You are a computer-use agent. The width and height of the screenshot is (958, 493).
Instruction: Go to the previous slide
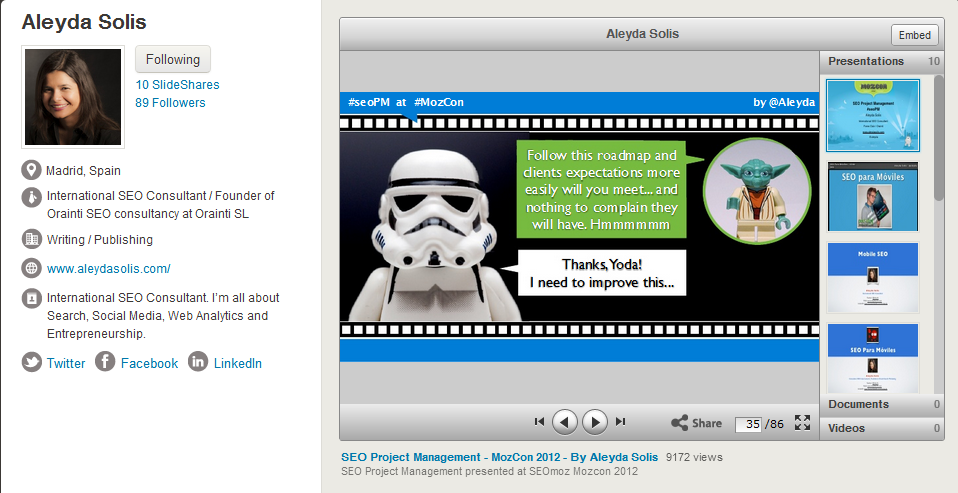[x=565, y=422]
